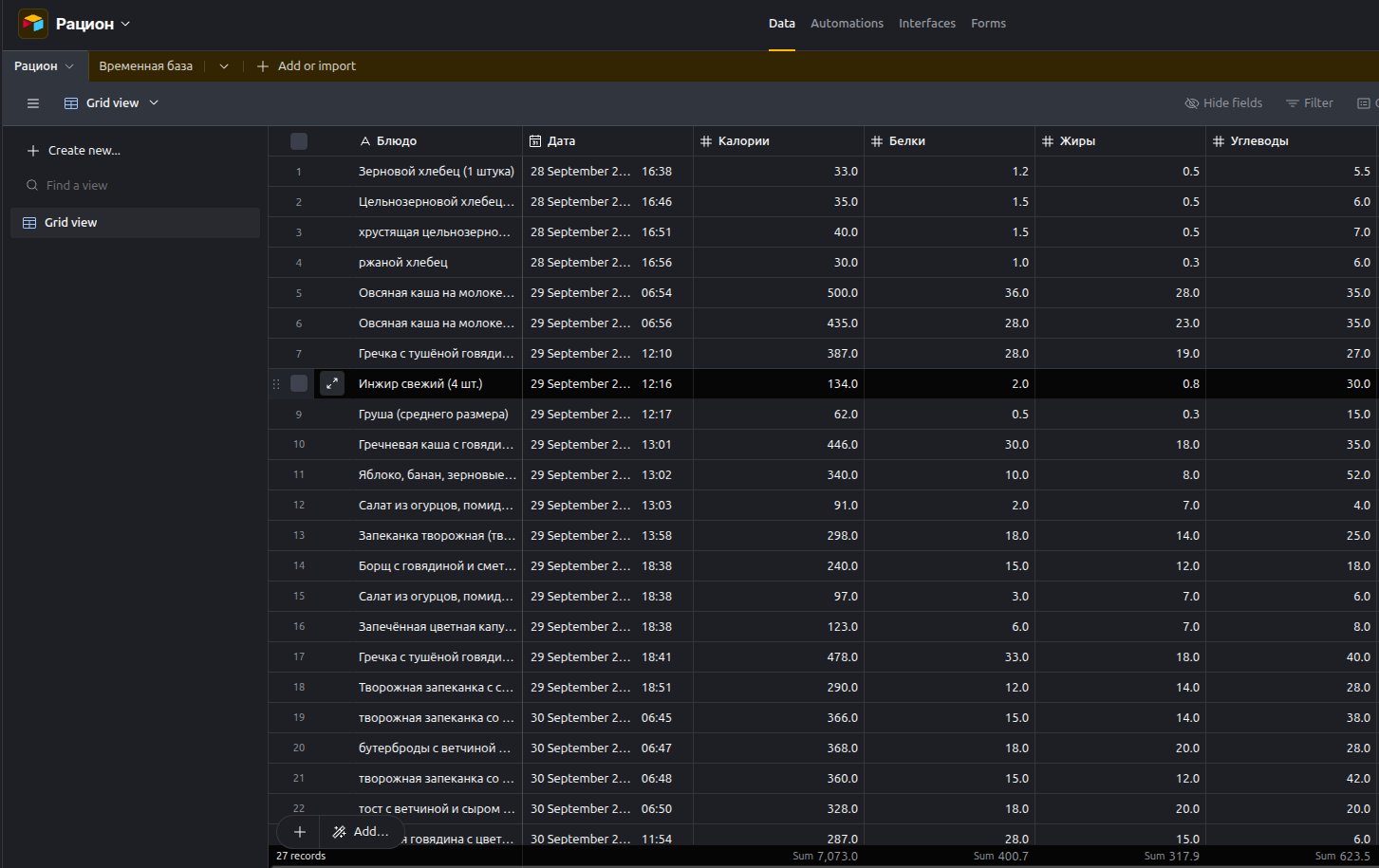Viewport: 1379px width, 868px height.
Task: Click the text-type icon of the Блюдо field
Action: point(365,141)
